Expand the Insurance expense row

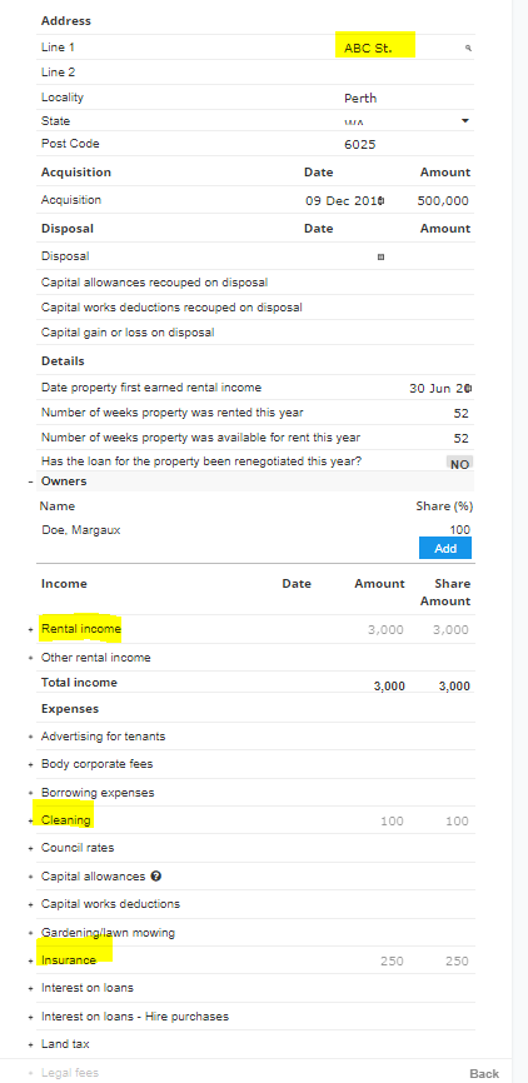pos(30,961)
